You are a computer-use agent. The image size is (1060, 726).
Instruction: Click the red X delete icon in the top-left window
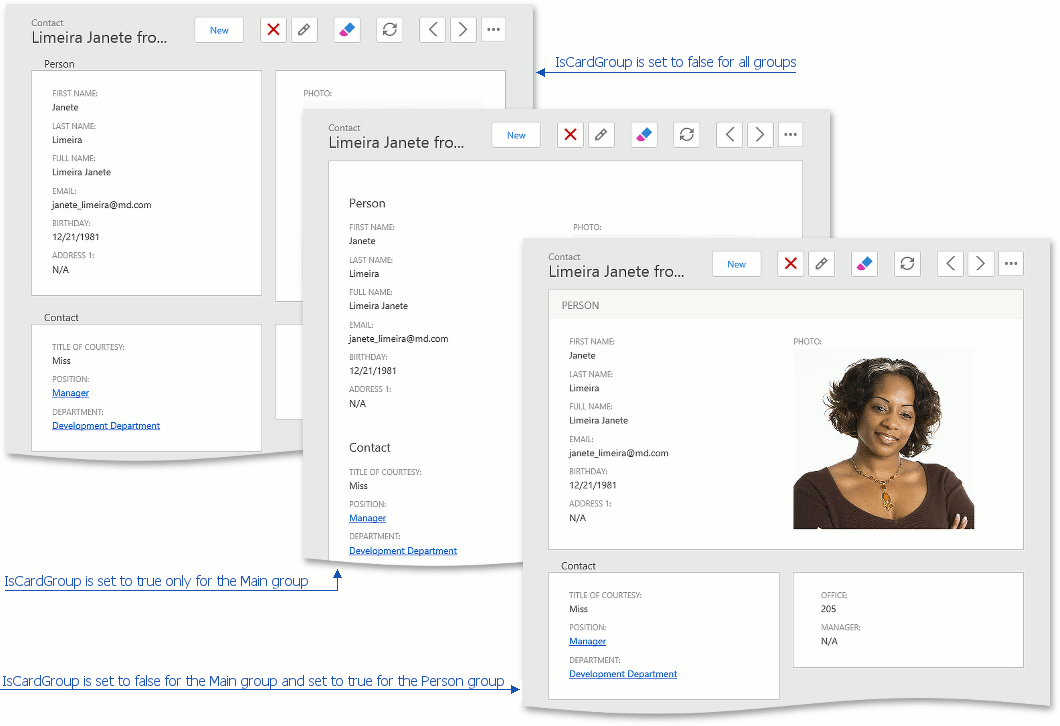pyautogui.click(x=273, y=30)
